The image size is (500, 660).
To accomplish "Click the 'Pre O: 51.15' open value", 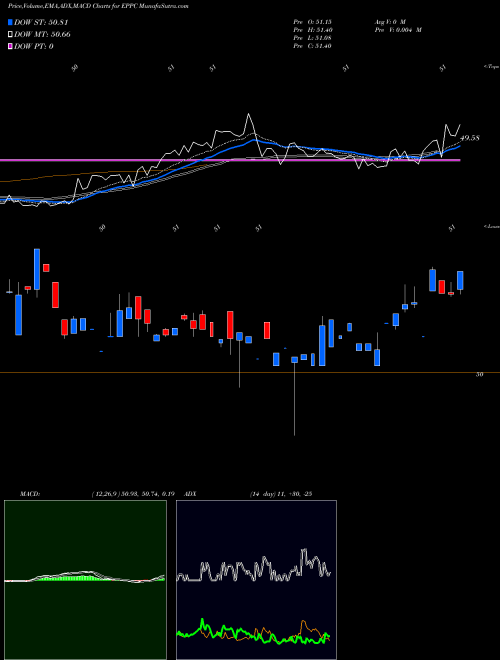I will coord(313,22).
